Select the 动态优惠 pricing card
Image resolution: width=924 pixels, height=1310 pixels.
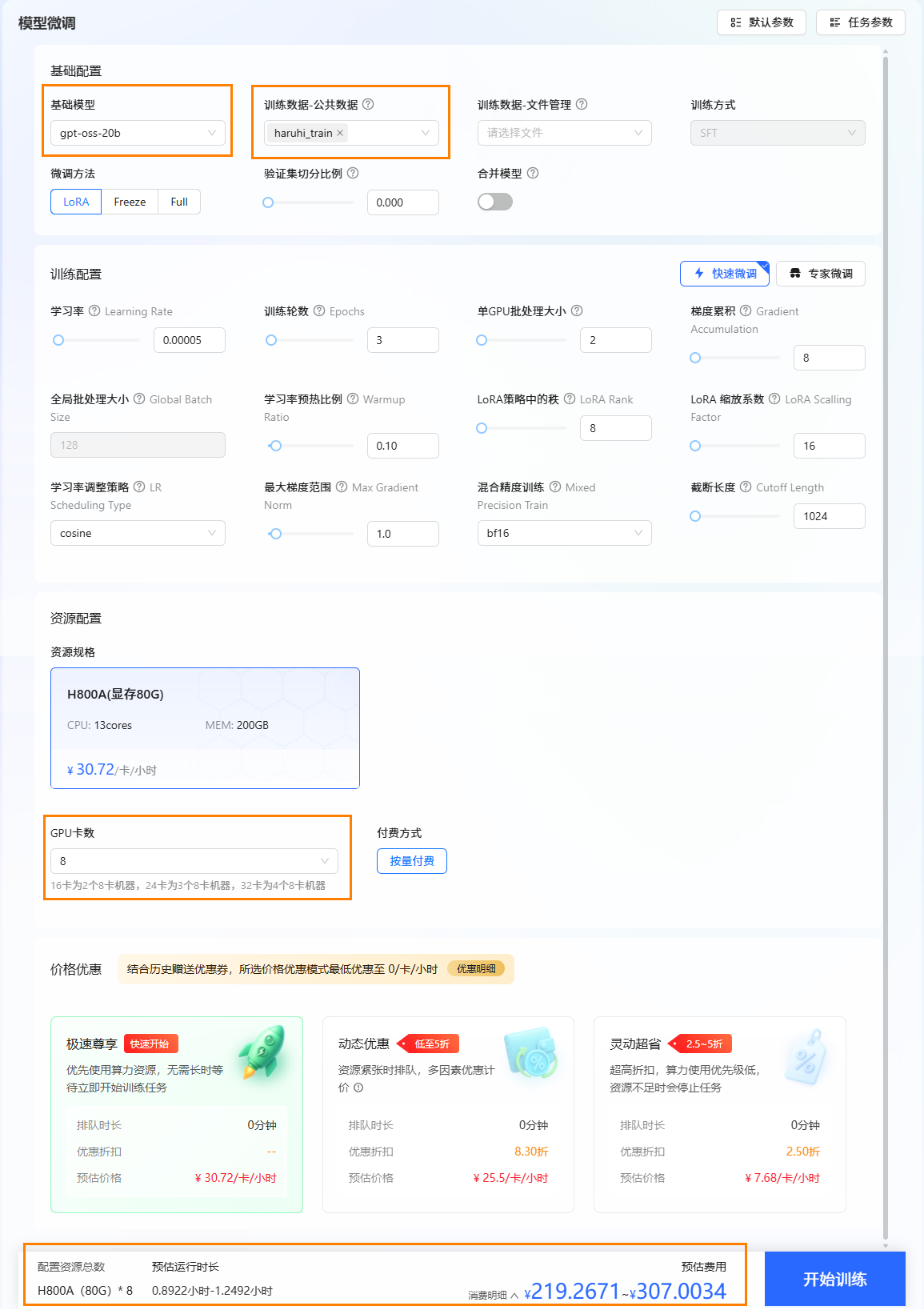tap(448, 1115)
